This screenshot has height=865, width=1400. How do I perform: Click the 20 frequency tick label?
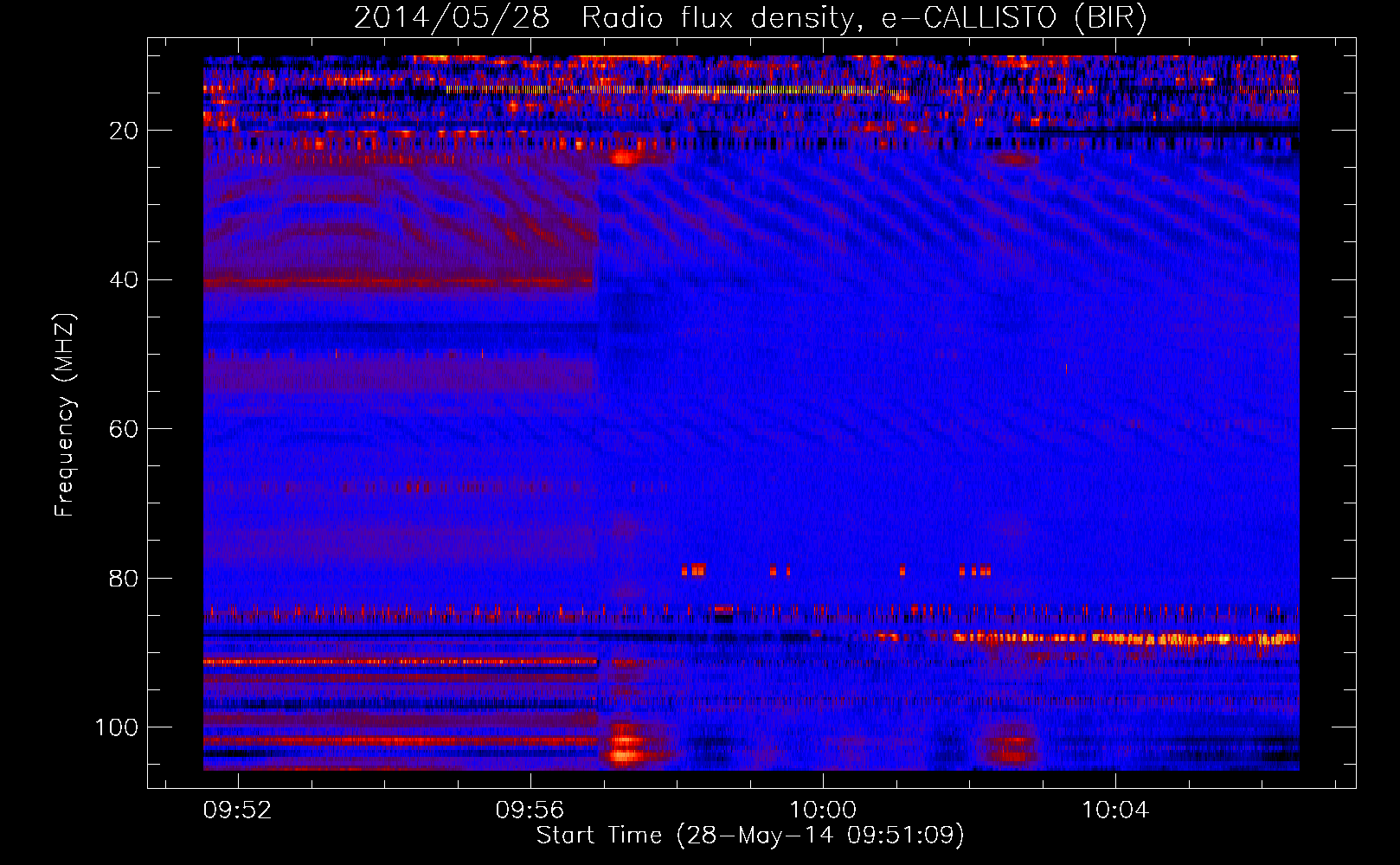[124, 131]
